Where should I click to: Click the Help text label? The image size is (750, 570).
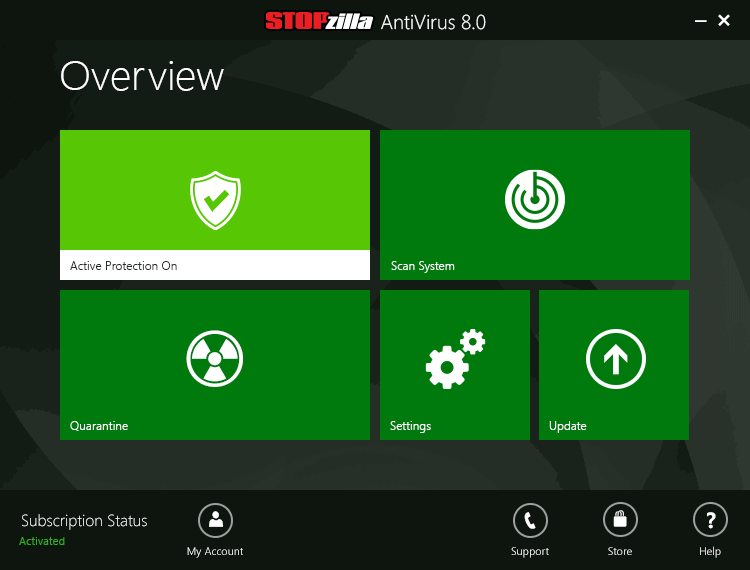[710, 551]
